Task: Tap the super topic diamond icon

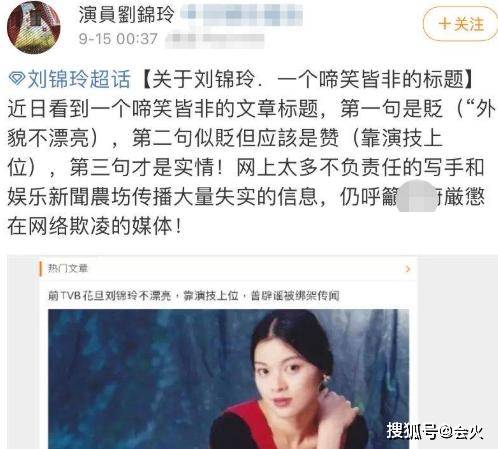Action: [17, 79]
